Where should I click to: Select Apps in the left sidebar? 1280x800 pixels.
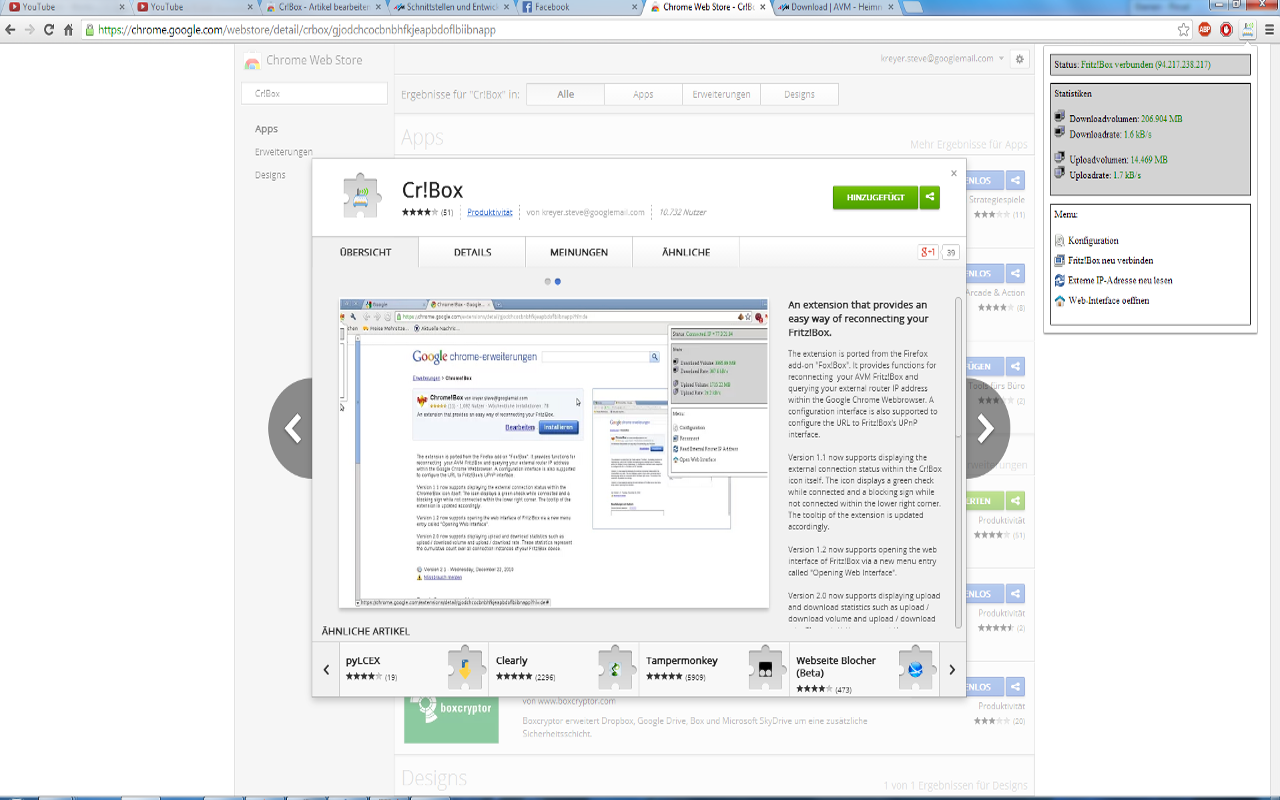tap(266, 129)
